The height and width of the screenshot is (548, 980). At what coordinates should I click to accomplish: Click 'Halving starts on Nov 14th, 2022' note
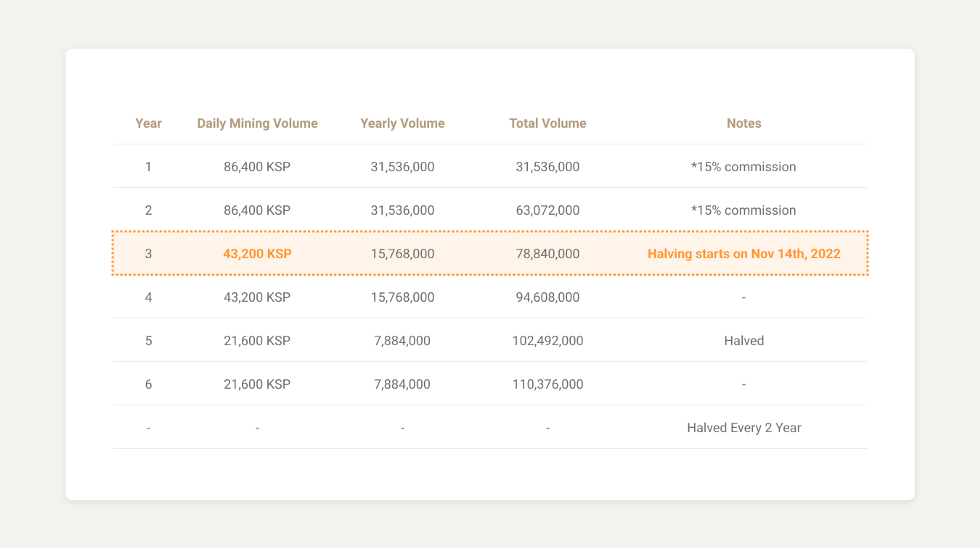(744, 254)
